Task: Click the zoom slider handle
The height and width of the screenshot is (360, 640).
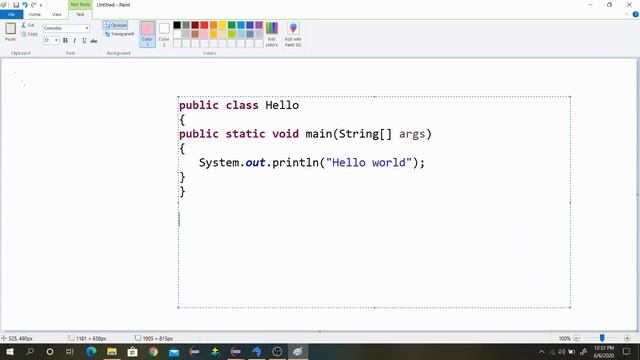Action: (x=602, y=338)
